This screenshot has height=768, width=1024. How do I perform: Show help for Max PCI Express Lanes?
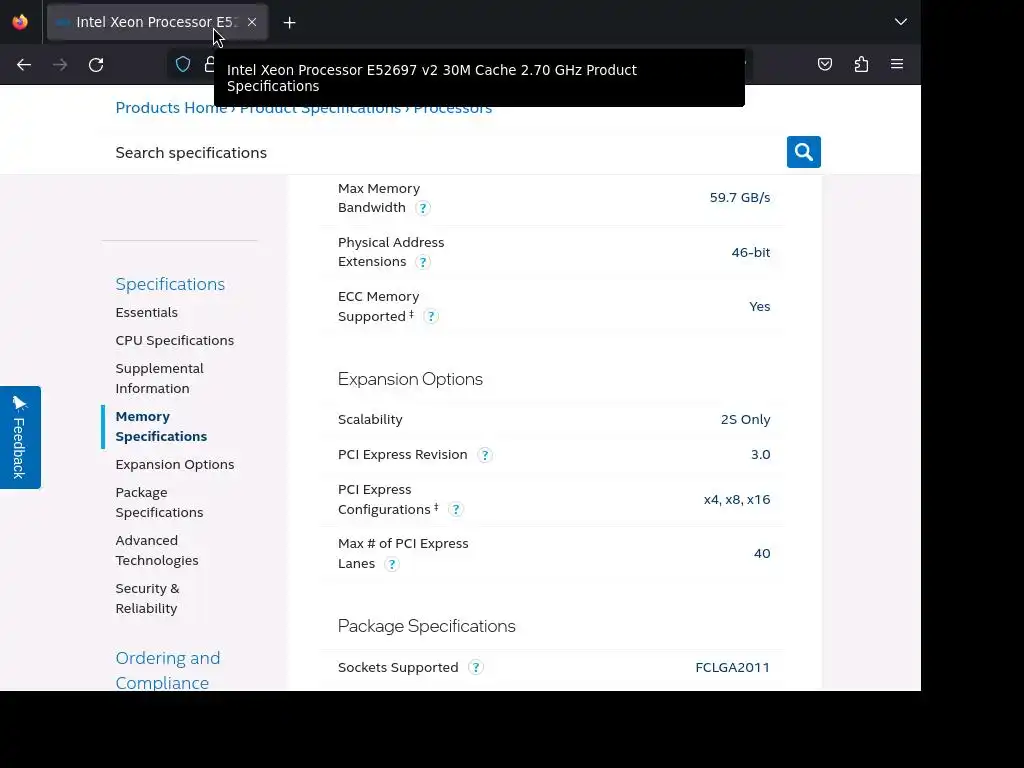pos(391,564)
